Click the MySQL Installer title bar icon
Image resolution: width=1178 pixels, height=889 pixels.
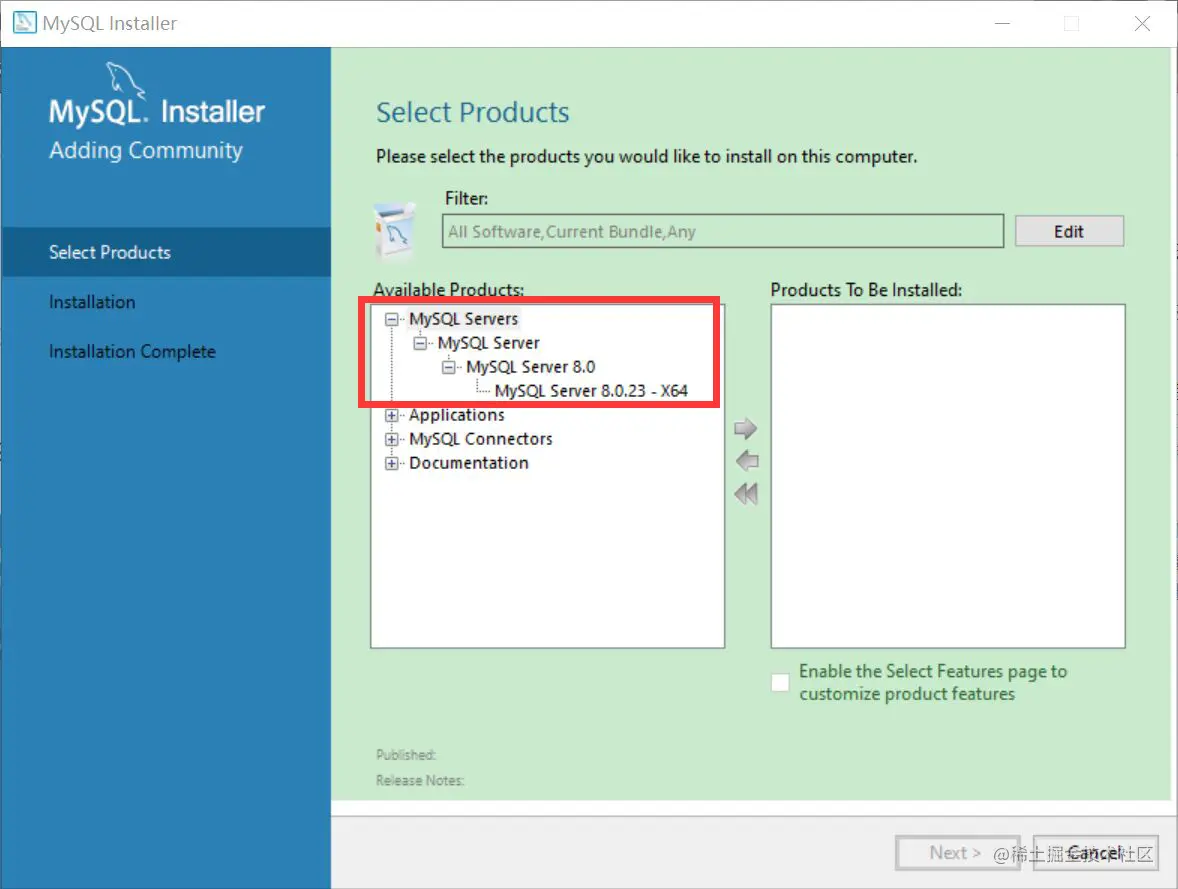25,23
